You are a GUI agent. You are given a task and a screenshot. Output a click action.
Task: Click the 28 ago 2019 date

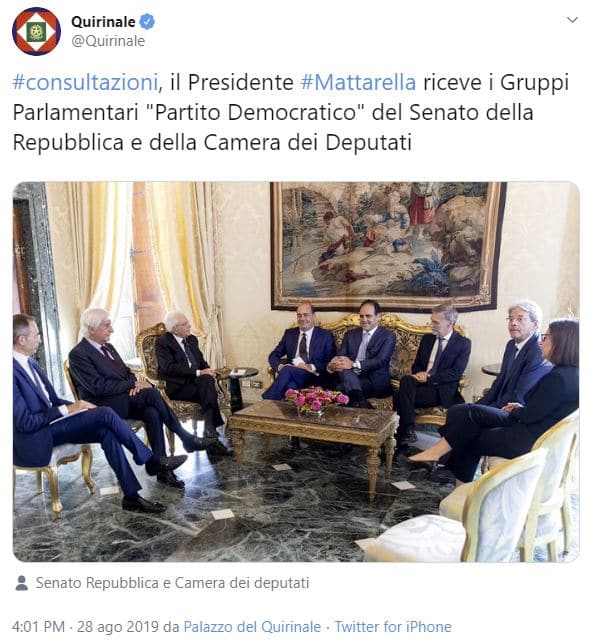(x=118, y=627)
